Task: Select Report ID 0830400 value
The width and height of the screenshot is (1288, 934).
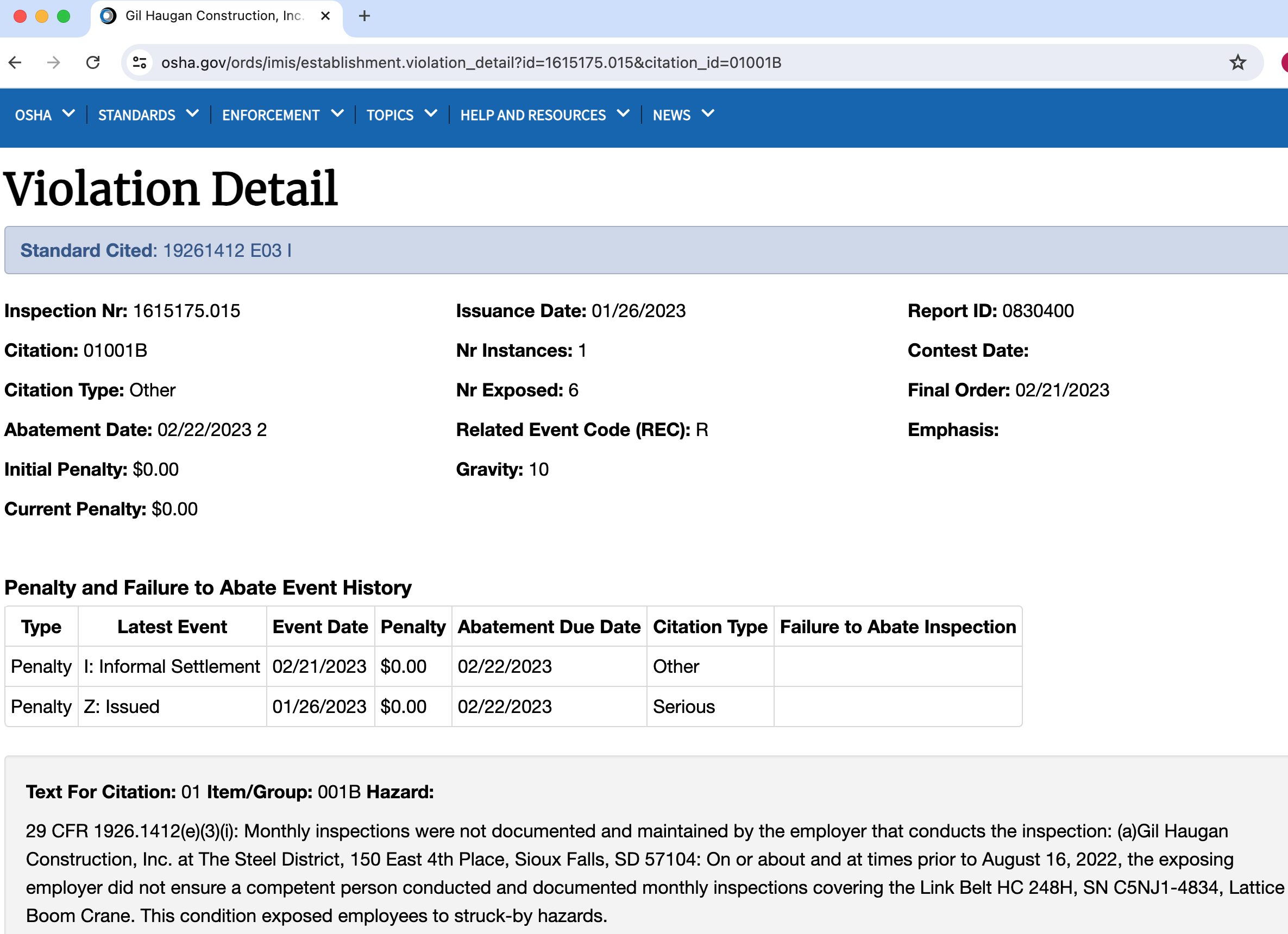Action: pos(1038,311)
